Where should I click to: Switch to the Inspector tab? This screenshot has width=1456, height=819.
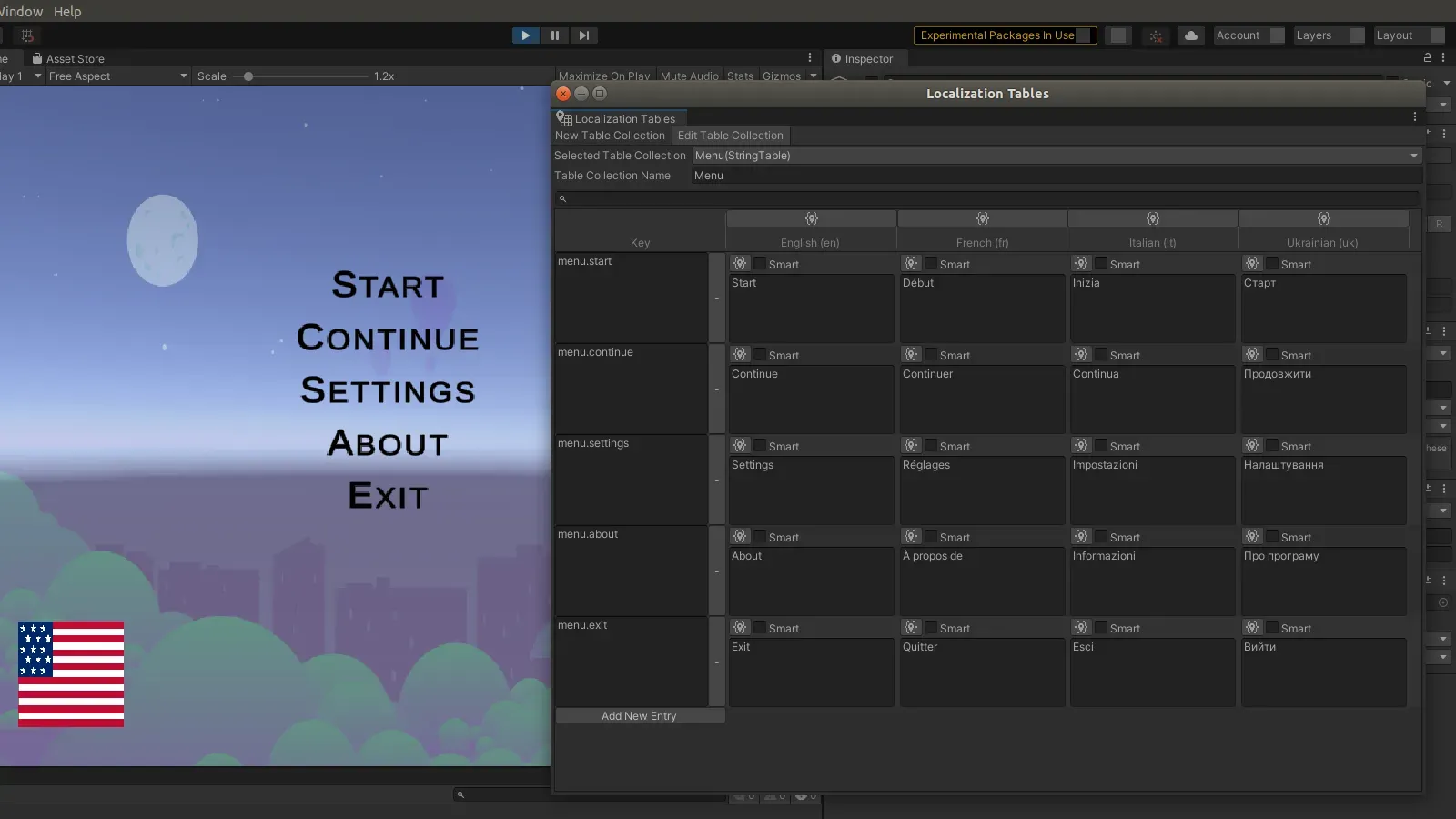pos(864,58)
